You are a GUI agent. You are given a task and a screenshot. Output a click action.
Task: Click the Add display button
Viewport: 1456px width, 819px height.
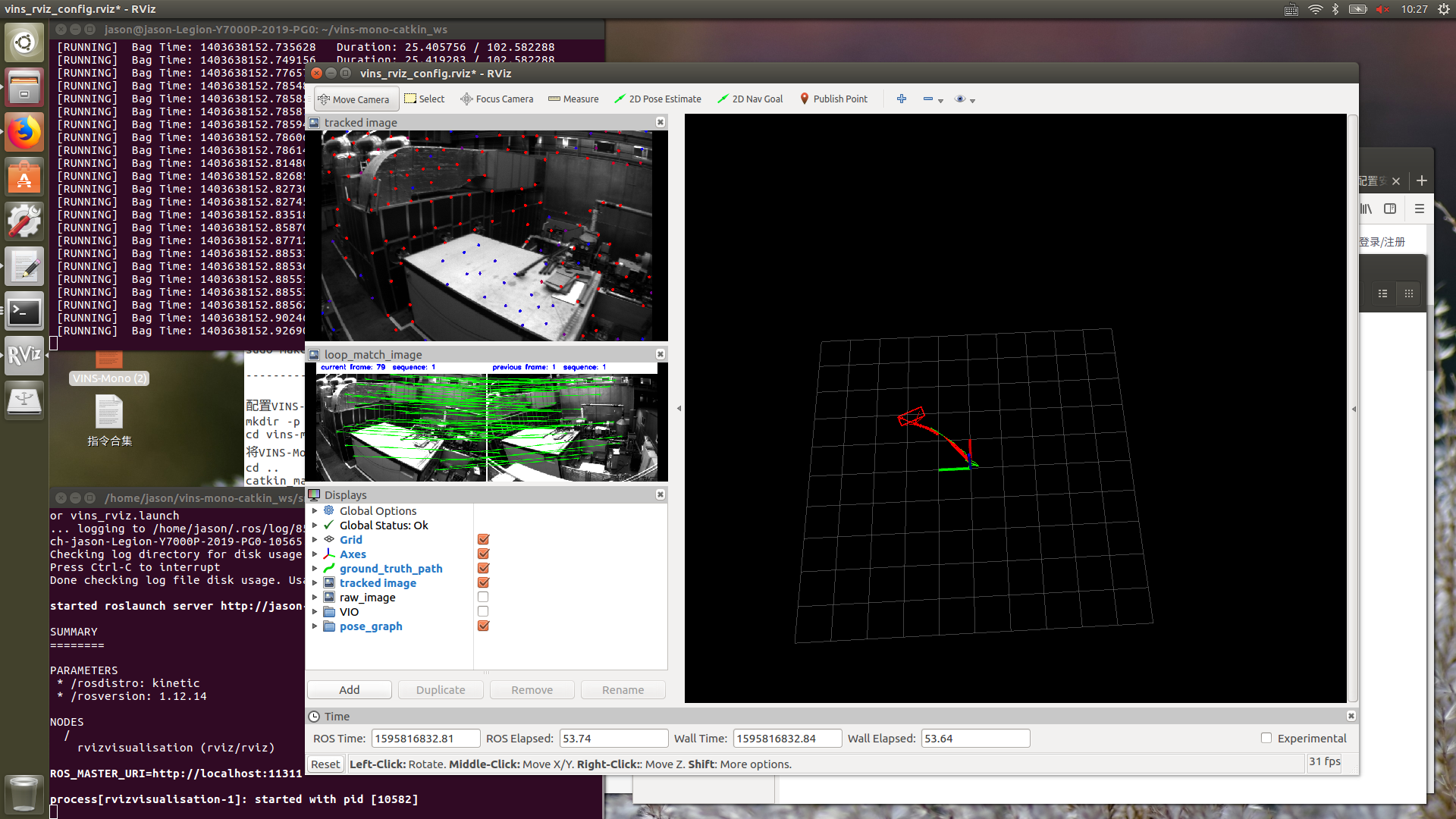(349, 689)
